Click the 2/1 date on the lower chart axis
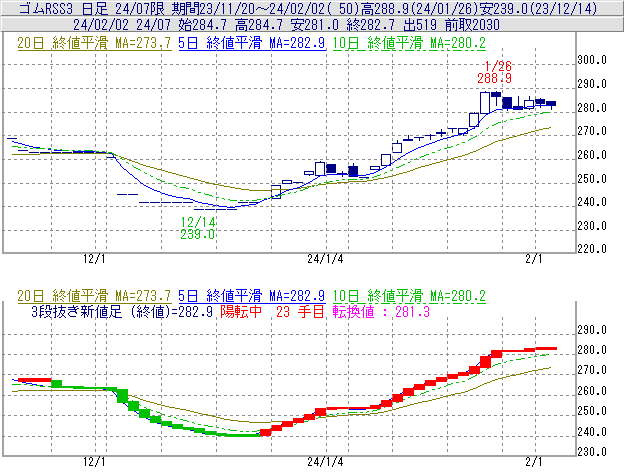 [534, 462]
